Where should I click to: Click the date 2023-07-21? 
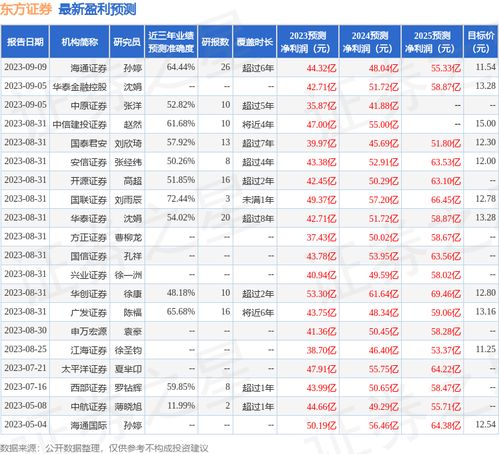[x=25, y=368]
